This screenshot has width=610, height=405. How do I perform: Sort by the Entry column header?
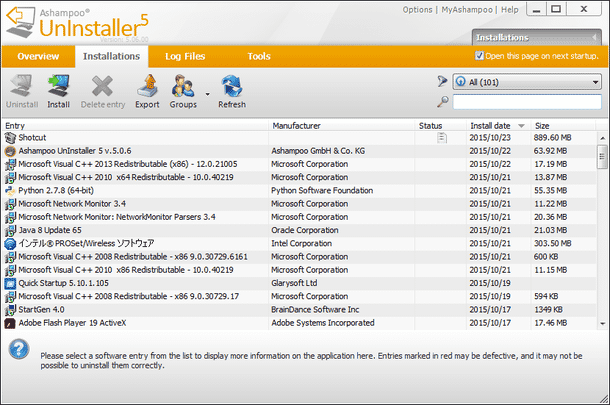click(135, 126)
